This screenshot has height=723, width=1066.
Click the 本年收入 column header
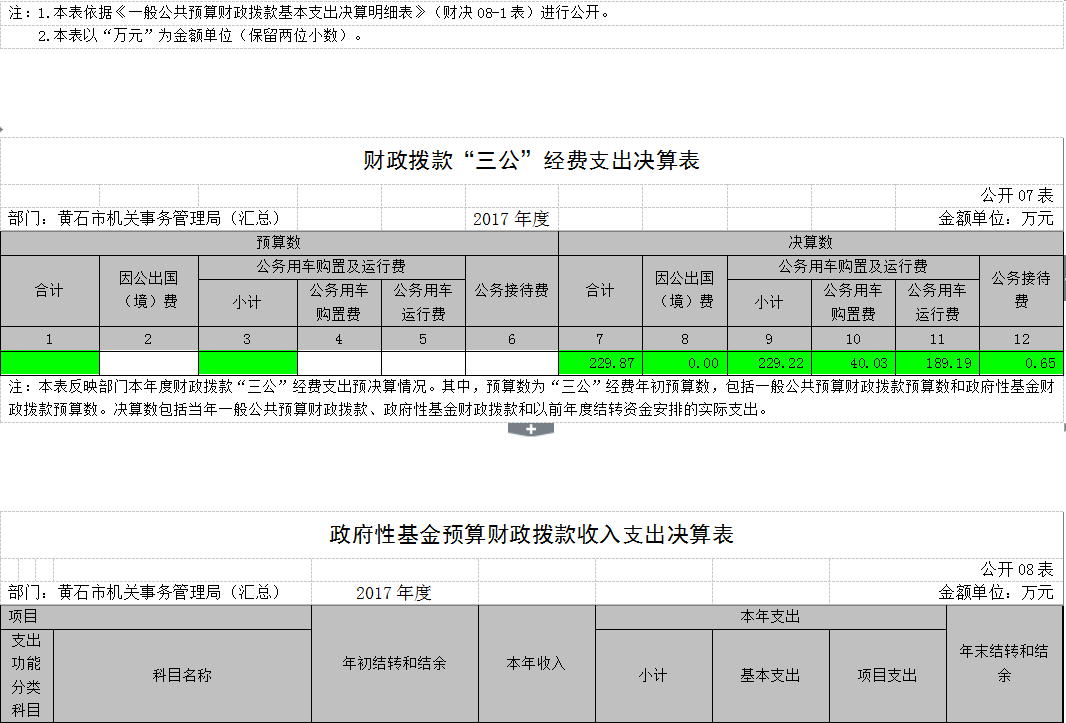click(x=537, y=663)
